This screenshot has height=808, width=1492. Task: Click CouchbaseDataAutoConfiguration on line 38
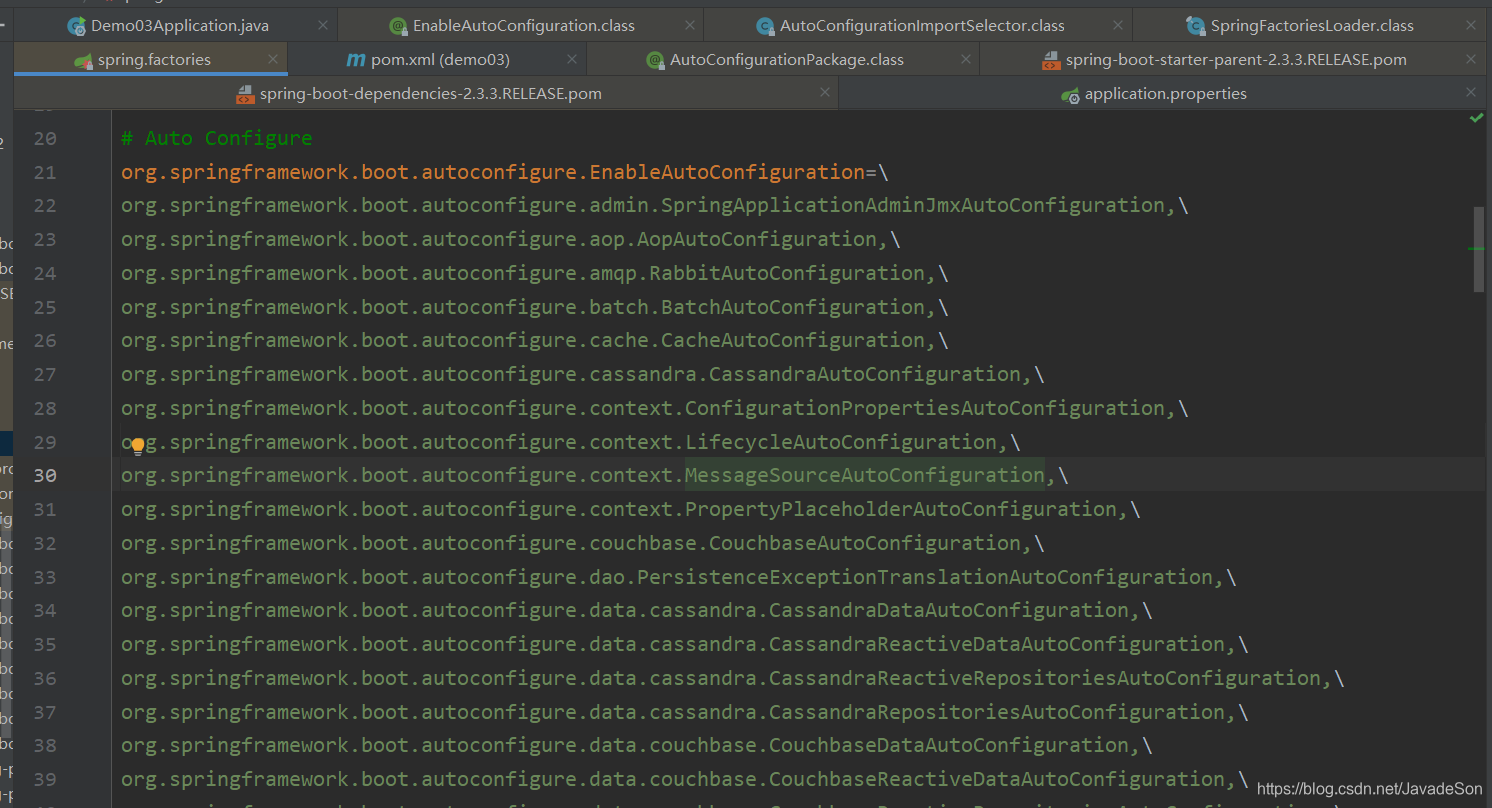click(949, 745)
